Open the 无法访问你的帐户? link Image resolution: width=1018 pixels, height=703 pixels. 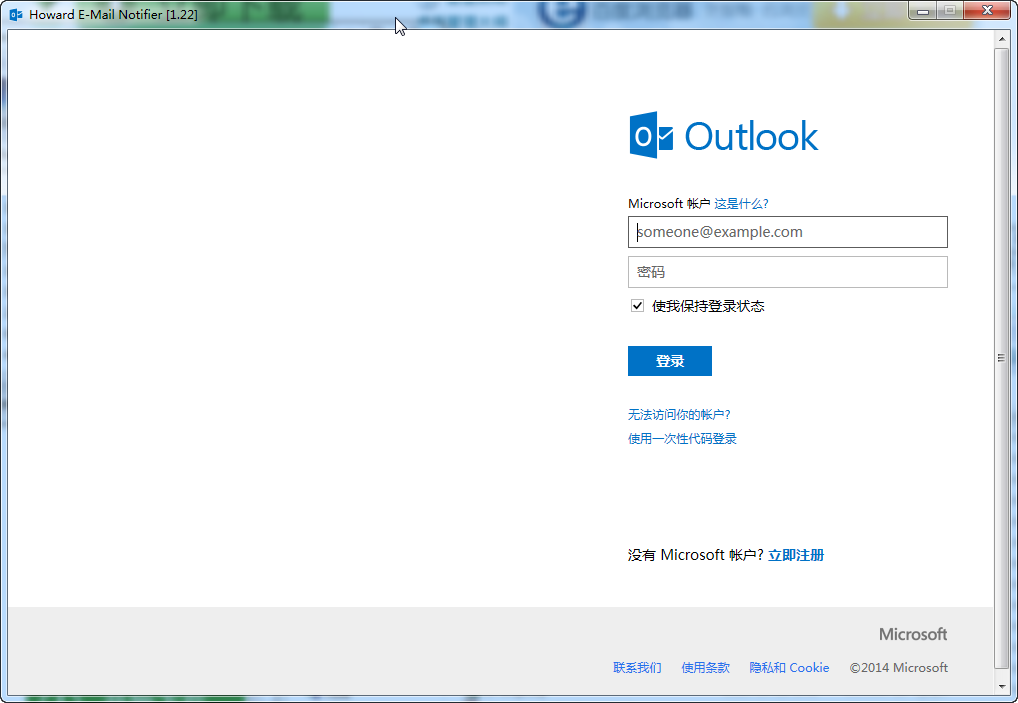coord(679,414)
